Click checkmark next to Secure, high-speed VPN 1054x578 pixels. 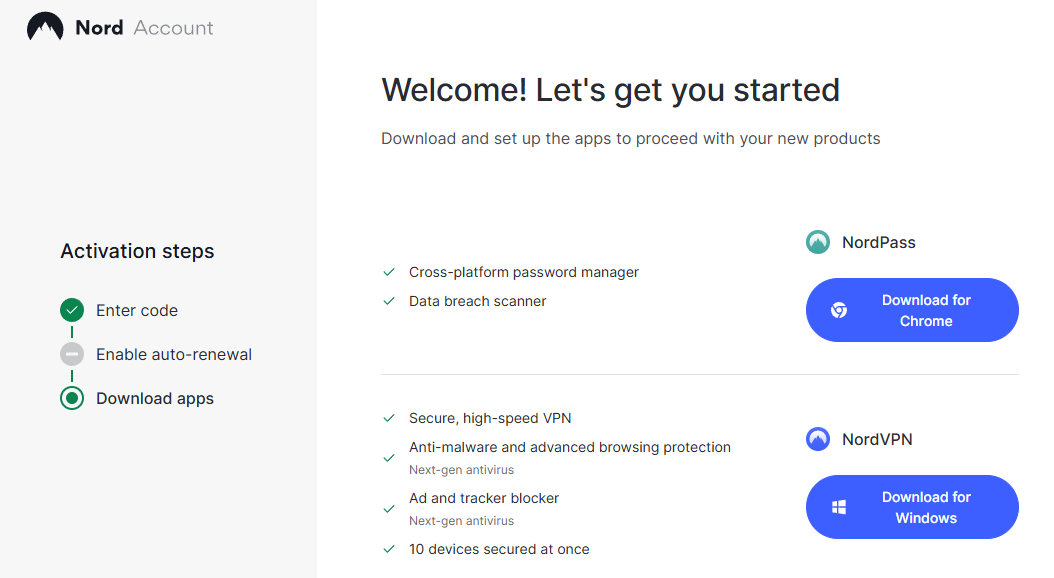[x=389, y=418]
